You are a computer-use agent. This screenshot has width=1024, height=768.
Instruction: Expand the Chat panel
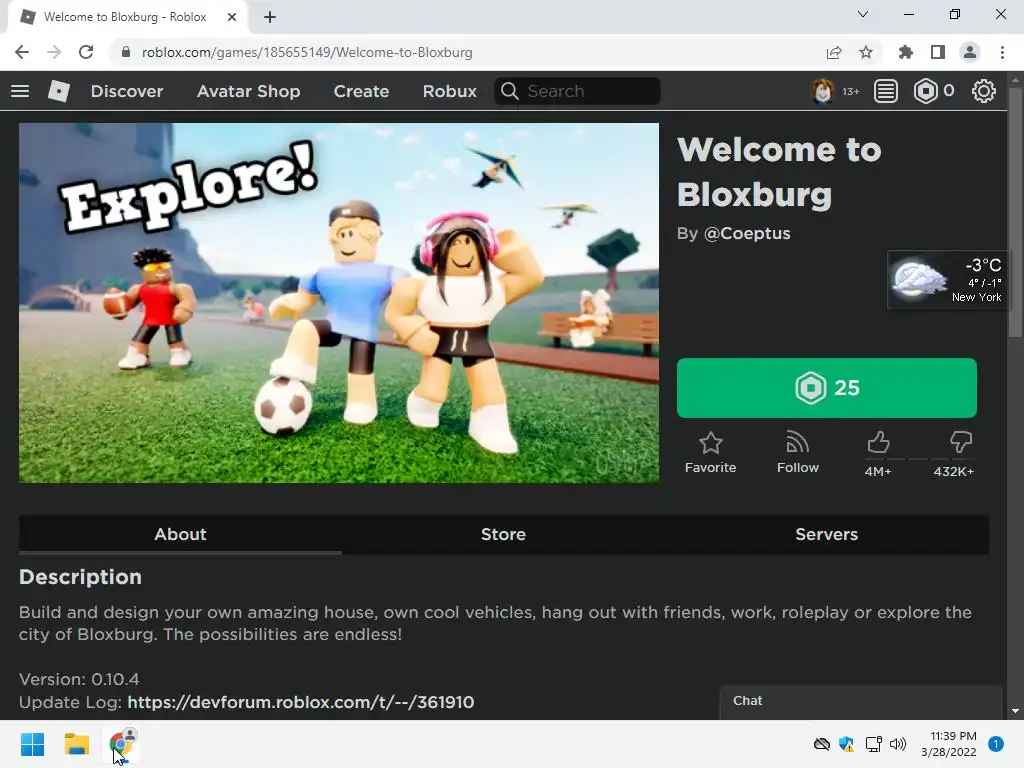pyautogui.click(x=861, y=702)
